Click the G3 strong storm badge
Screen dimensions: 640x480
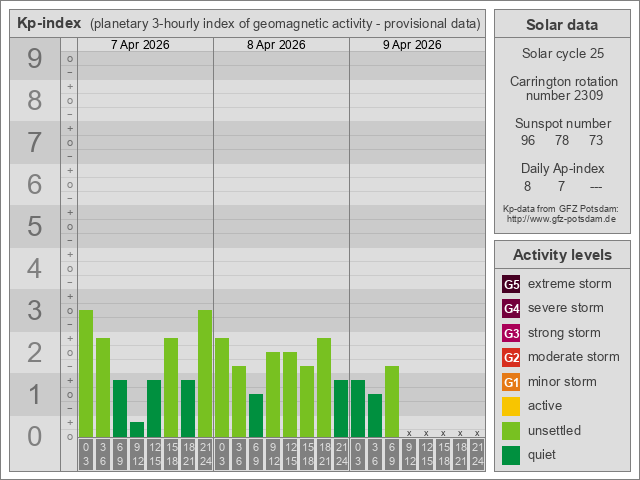pyautogui.click(x=511, y=333)
